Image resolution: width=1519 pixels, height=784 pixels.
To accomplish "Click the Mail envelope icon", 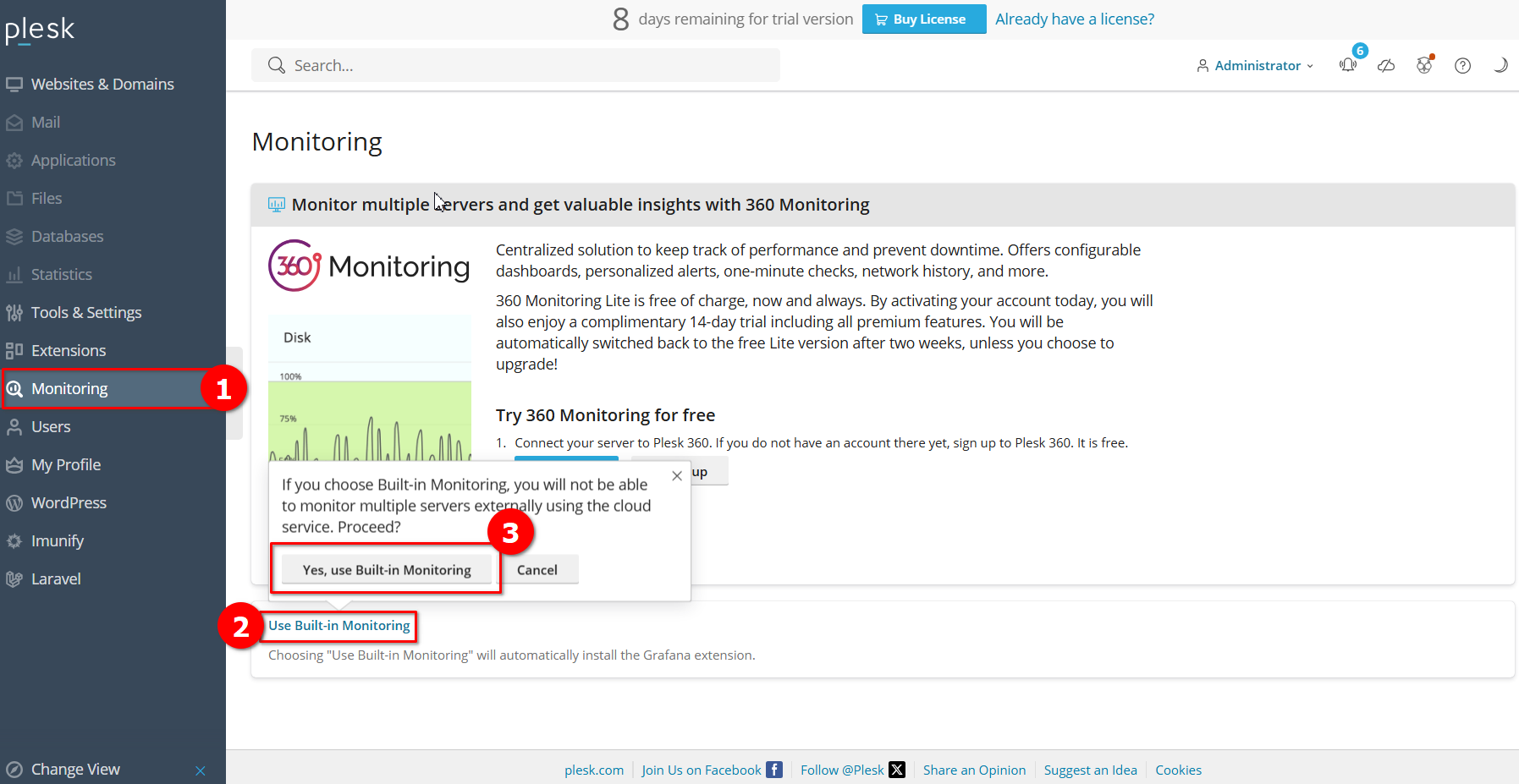I will pyautogui.click(x=14, y=123).
